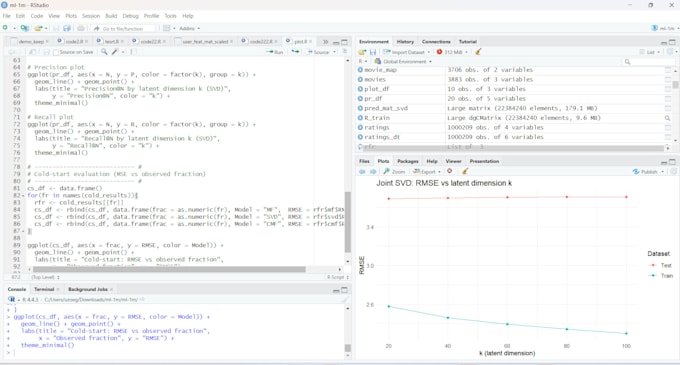The height and width of the screenshot is (365, 680).
Task: Open the Import Dataset dropdown
Action: pyautogui.click(x=406, y=52)
